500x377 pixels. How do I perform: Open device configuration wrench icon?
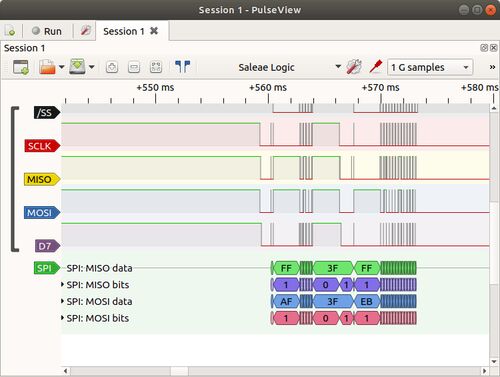354,67
